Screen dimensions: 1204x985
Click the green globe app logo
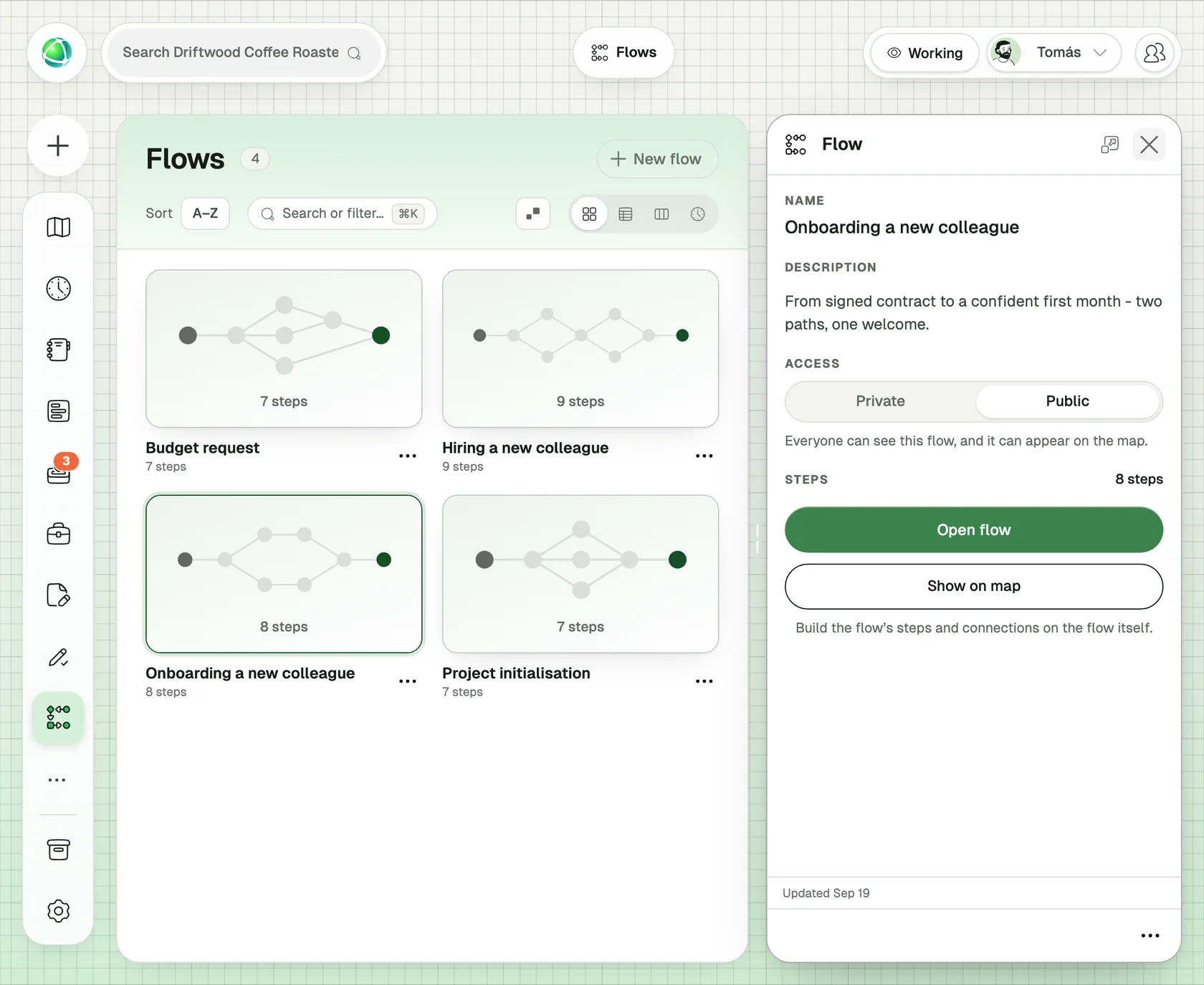(57, 52)
